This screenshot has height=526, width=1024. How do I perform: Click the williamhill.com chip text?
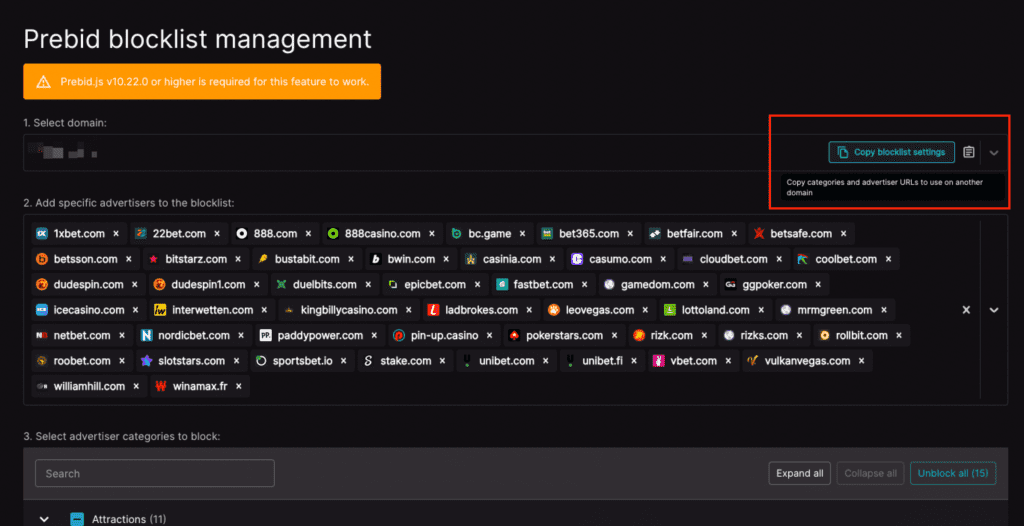point(89,386)
